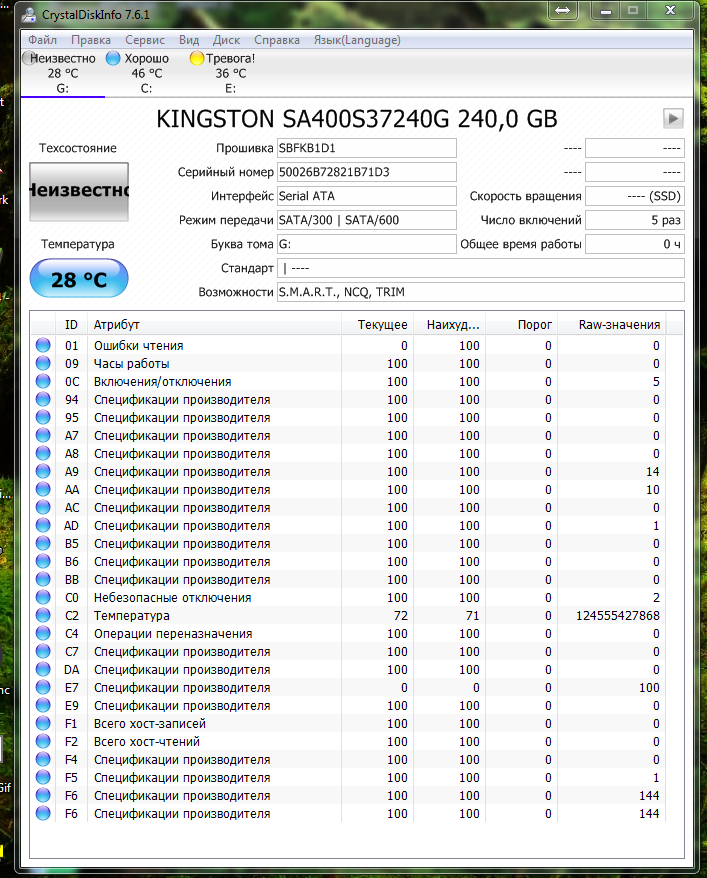Click status icon of row C4 Операции переназначения
This screenshot has width=707, height=878.
(43, 633)
